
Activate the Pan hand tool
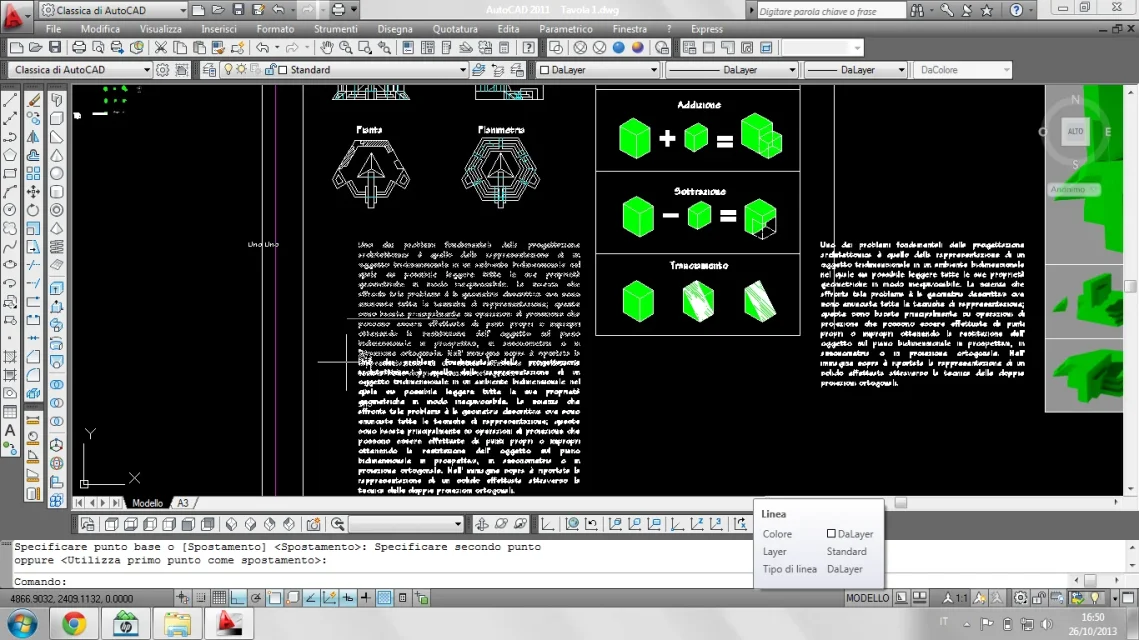pos(327,48)
